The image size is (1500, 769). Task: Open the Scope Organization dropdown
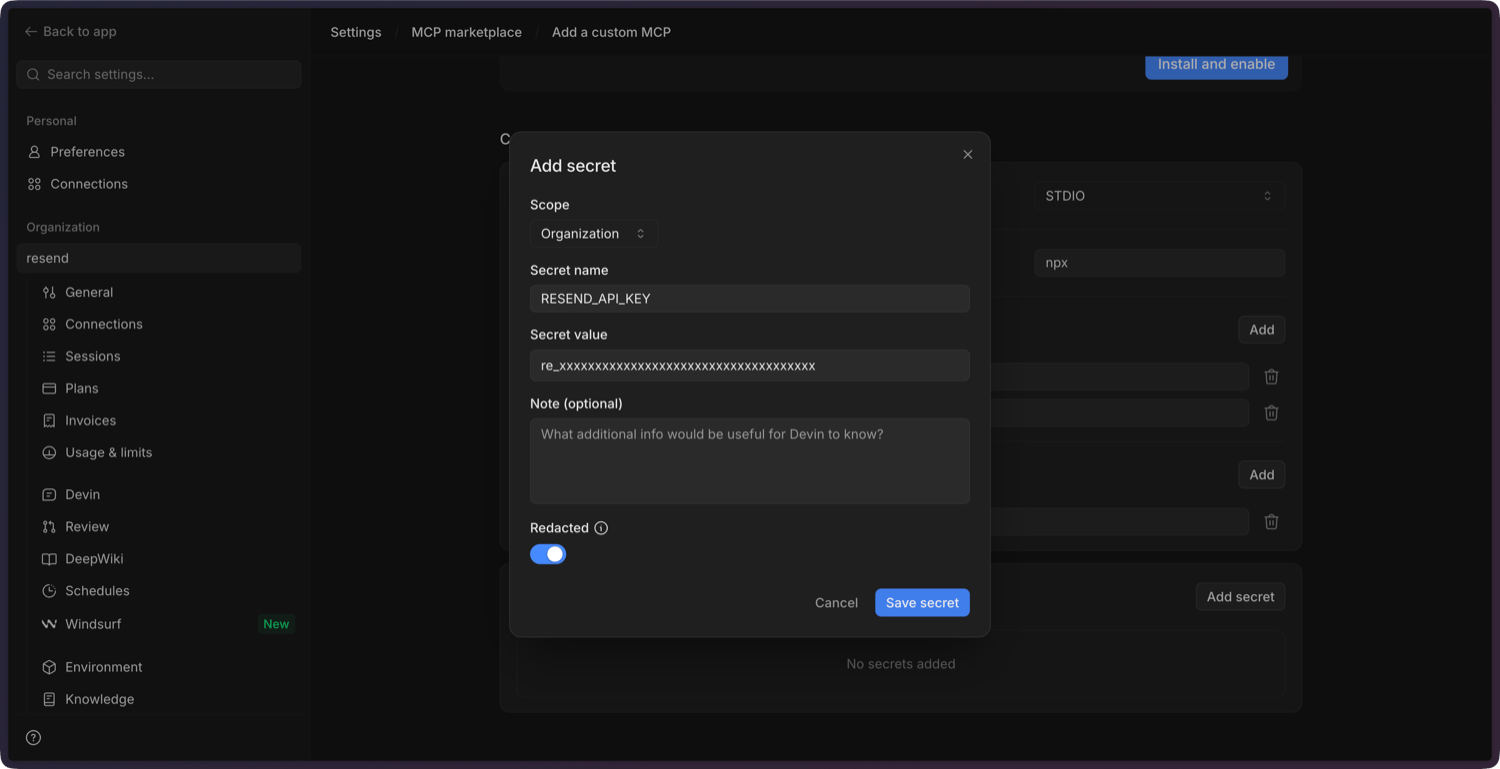(594, 234)
